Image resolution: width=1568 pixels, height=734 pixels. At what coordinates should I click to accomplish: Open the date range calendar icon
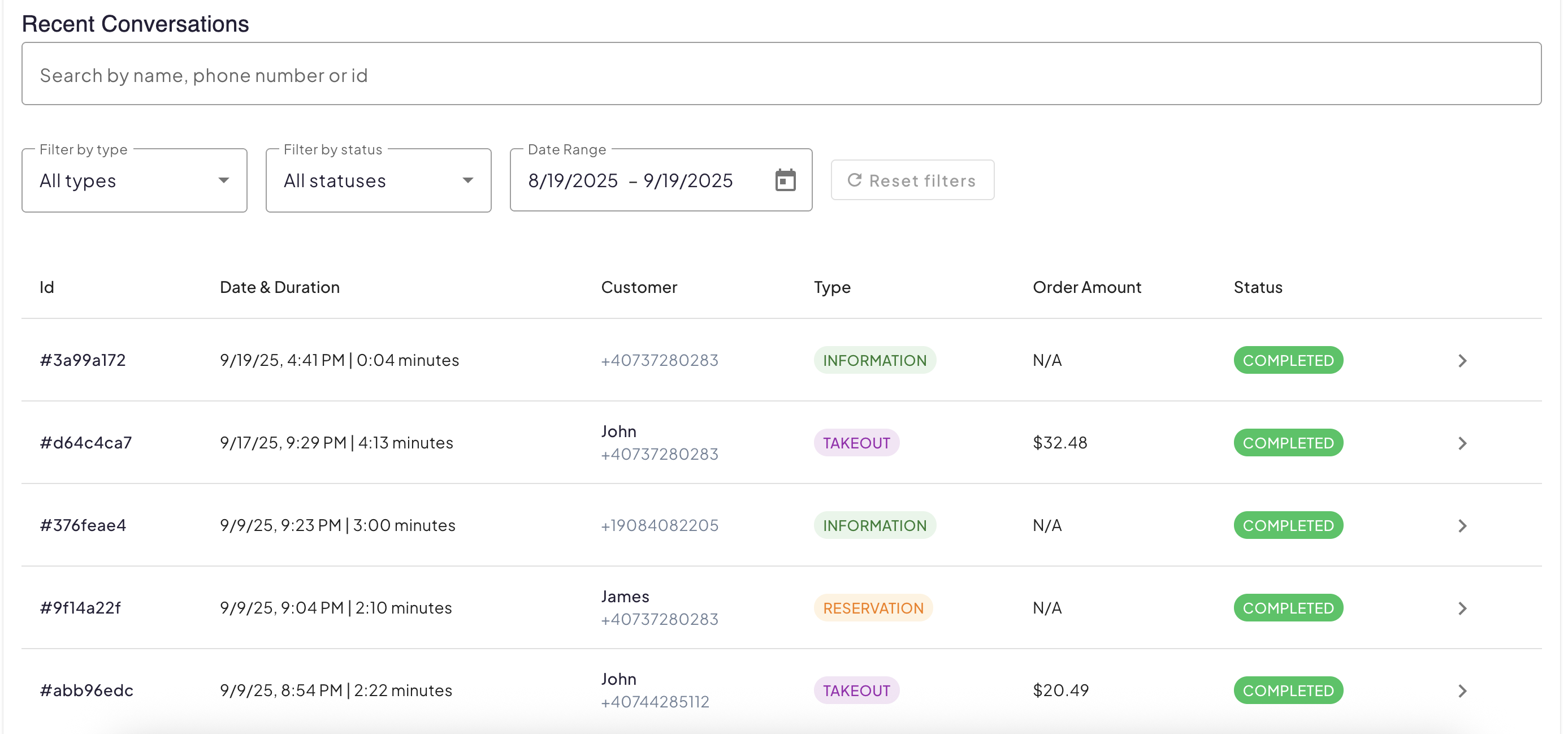point(785,180)
